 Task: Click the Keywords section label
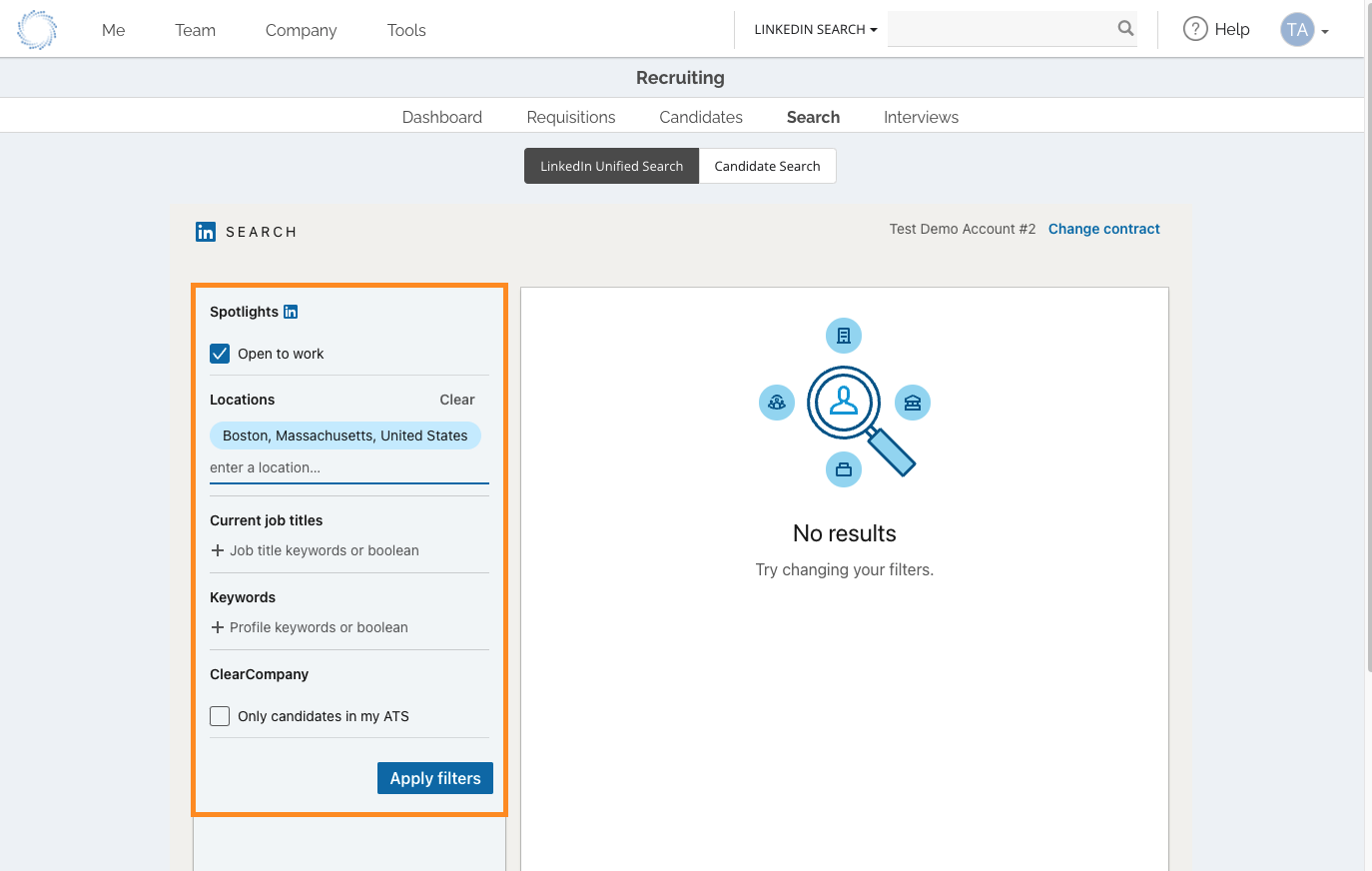243,597
